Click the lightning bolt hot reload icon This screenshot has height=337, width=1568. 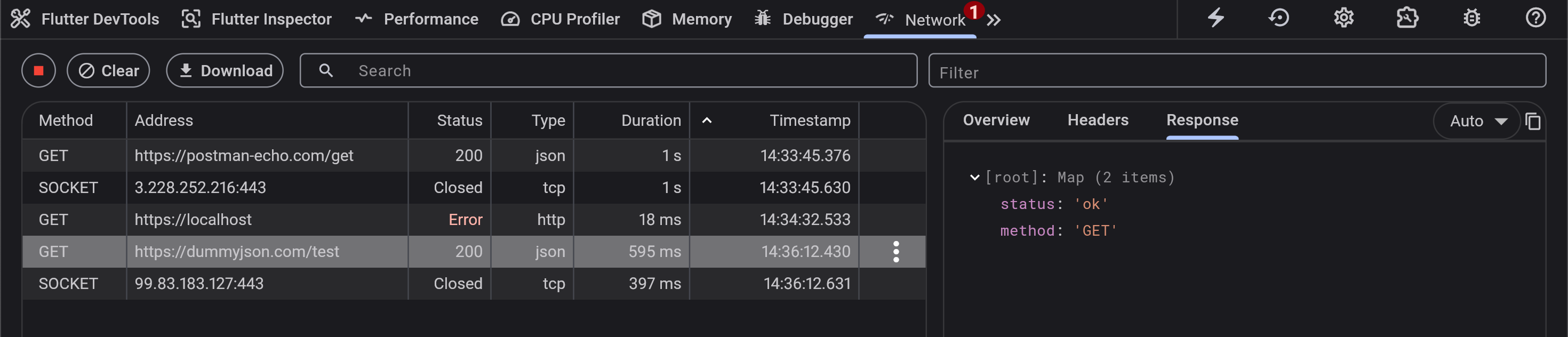coord(1215,18)
